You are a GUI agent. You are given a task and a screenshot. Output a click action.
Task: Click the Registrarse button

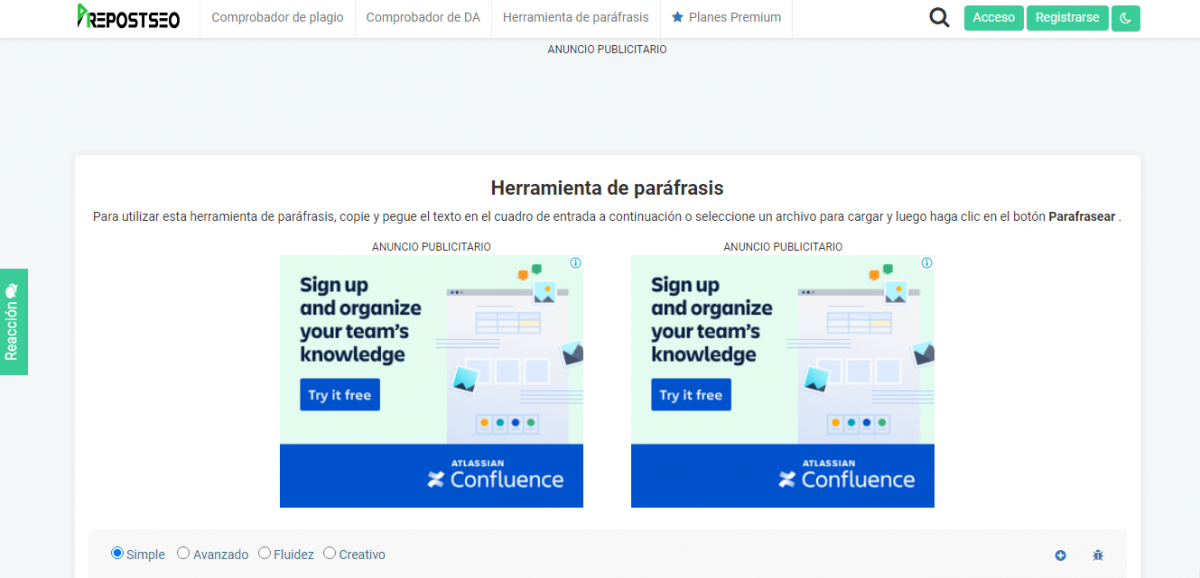tap(1067, 18)
